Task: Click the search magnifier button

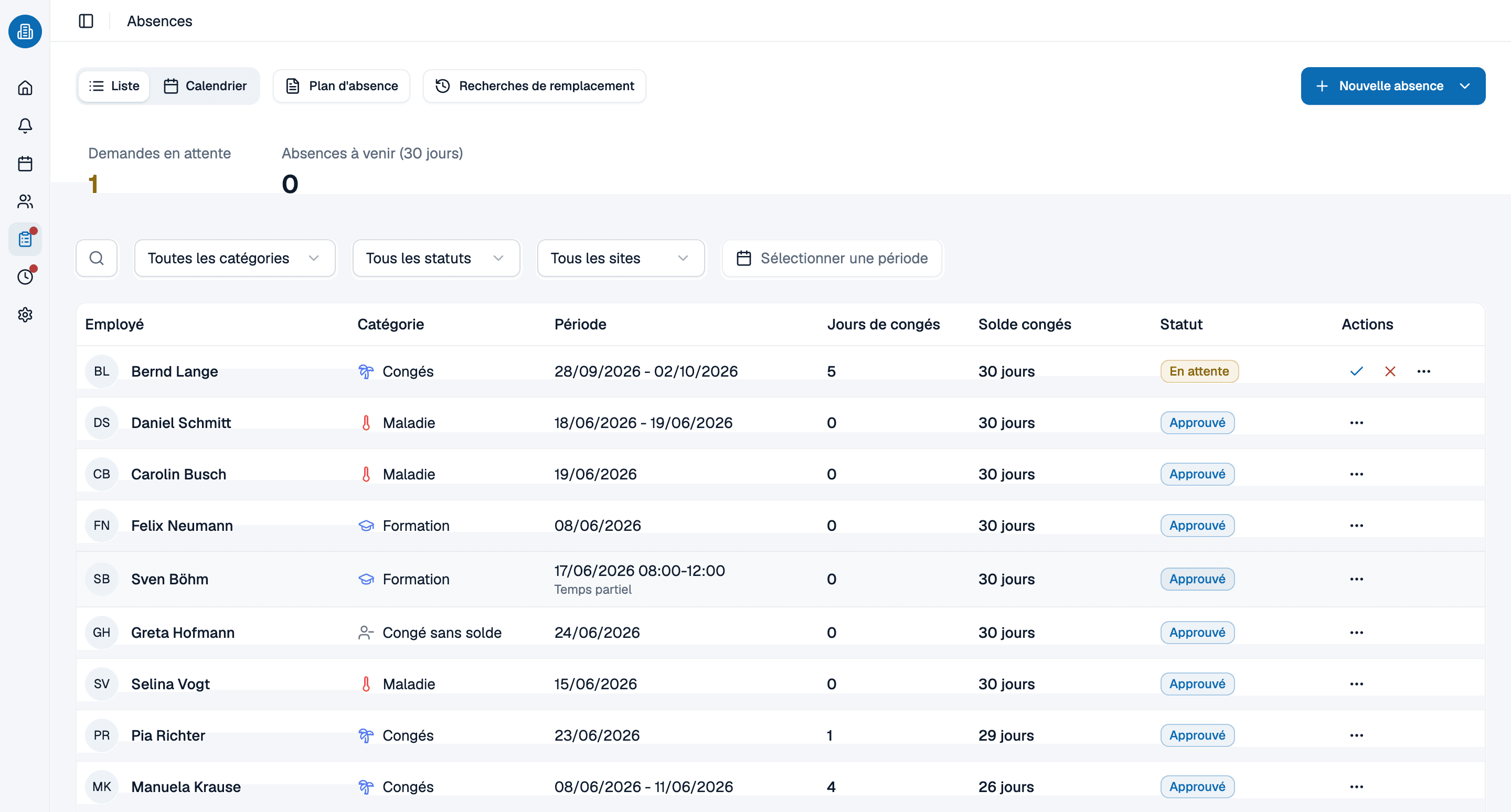Action: (x=97, y=258)
